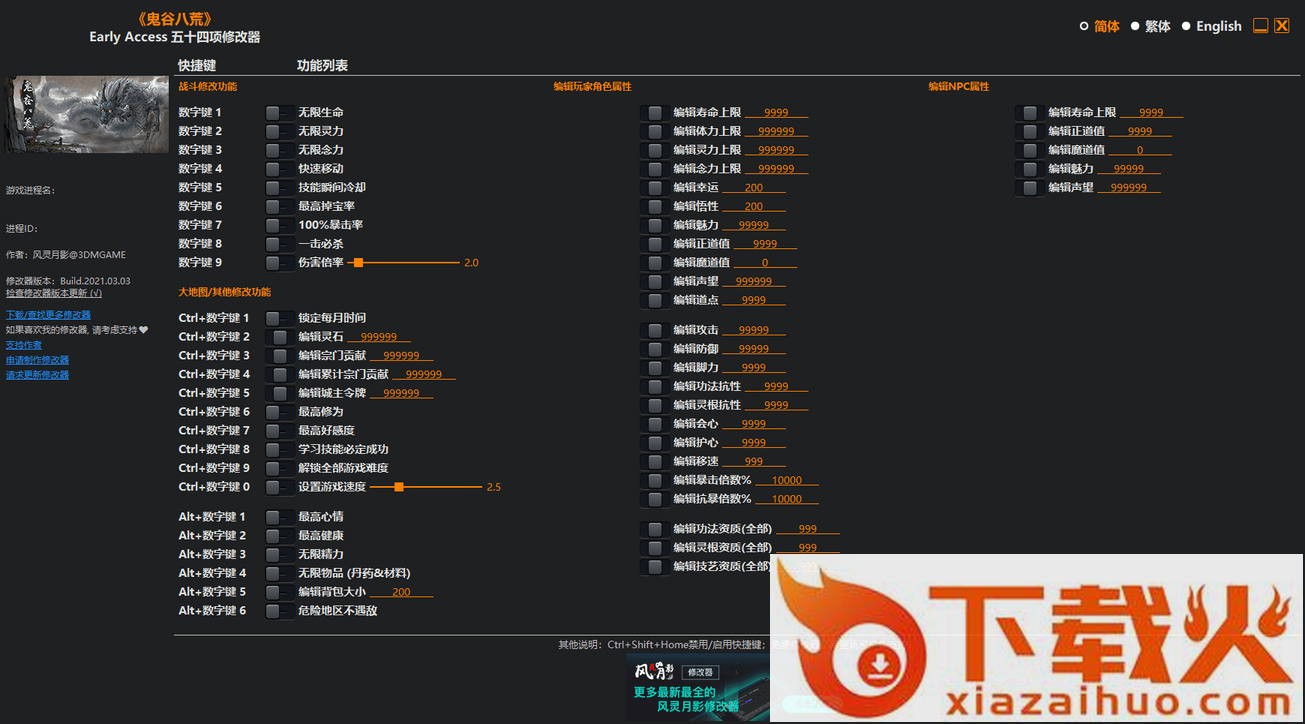Enable 无限灵力 toggle
This screenshot has width=1305, height=724.
[280, 132]
